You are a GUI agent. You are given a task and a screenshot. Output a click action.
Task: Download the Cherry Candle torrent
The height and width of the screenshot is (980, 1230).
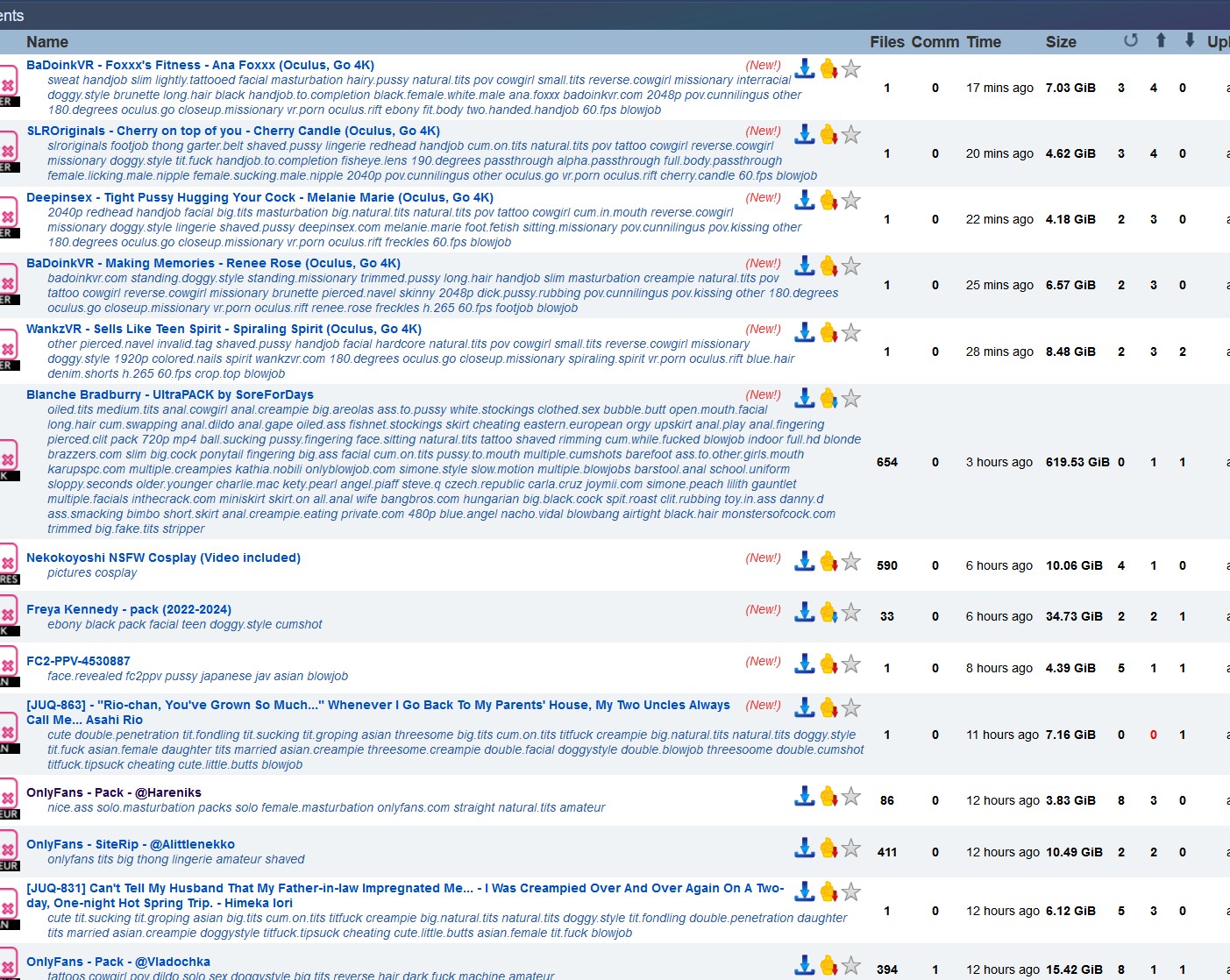click(x=804, y=134)
